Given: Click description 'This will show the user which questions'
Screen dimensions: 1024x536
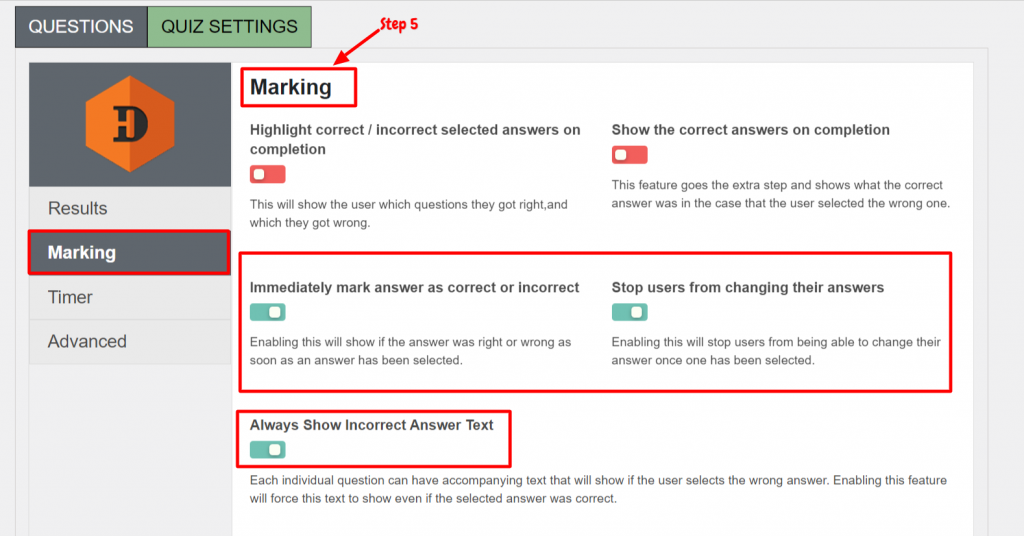Looking at the screenshot, I should 409,213.
